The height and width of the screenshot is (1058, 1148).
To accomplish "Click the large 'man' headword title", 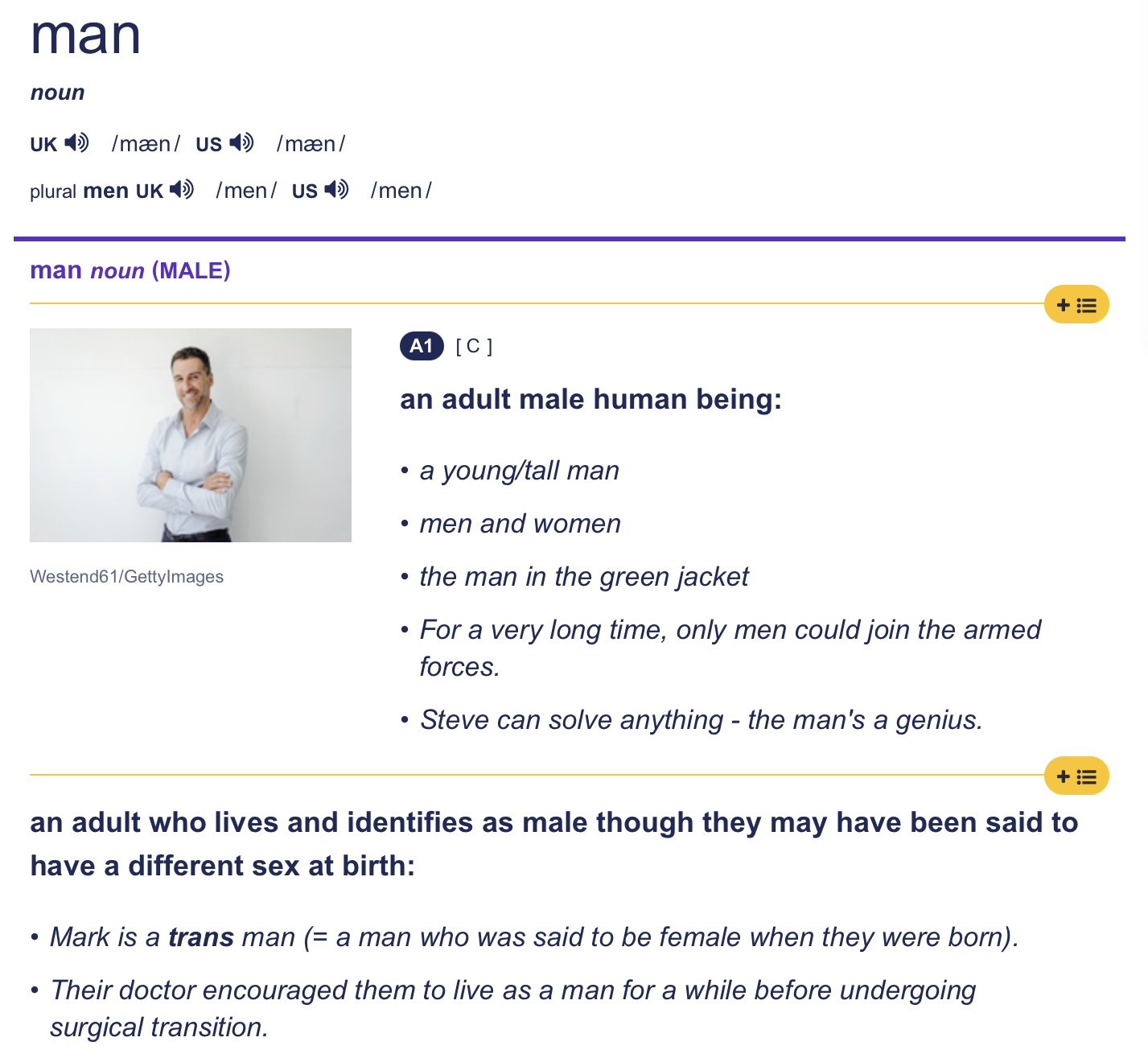I will (85, 36).
